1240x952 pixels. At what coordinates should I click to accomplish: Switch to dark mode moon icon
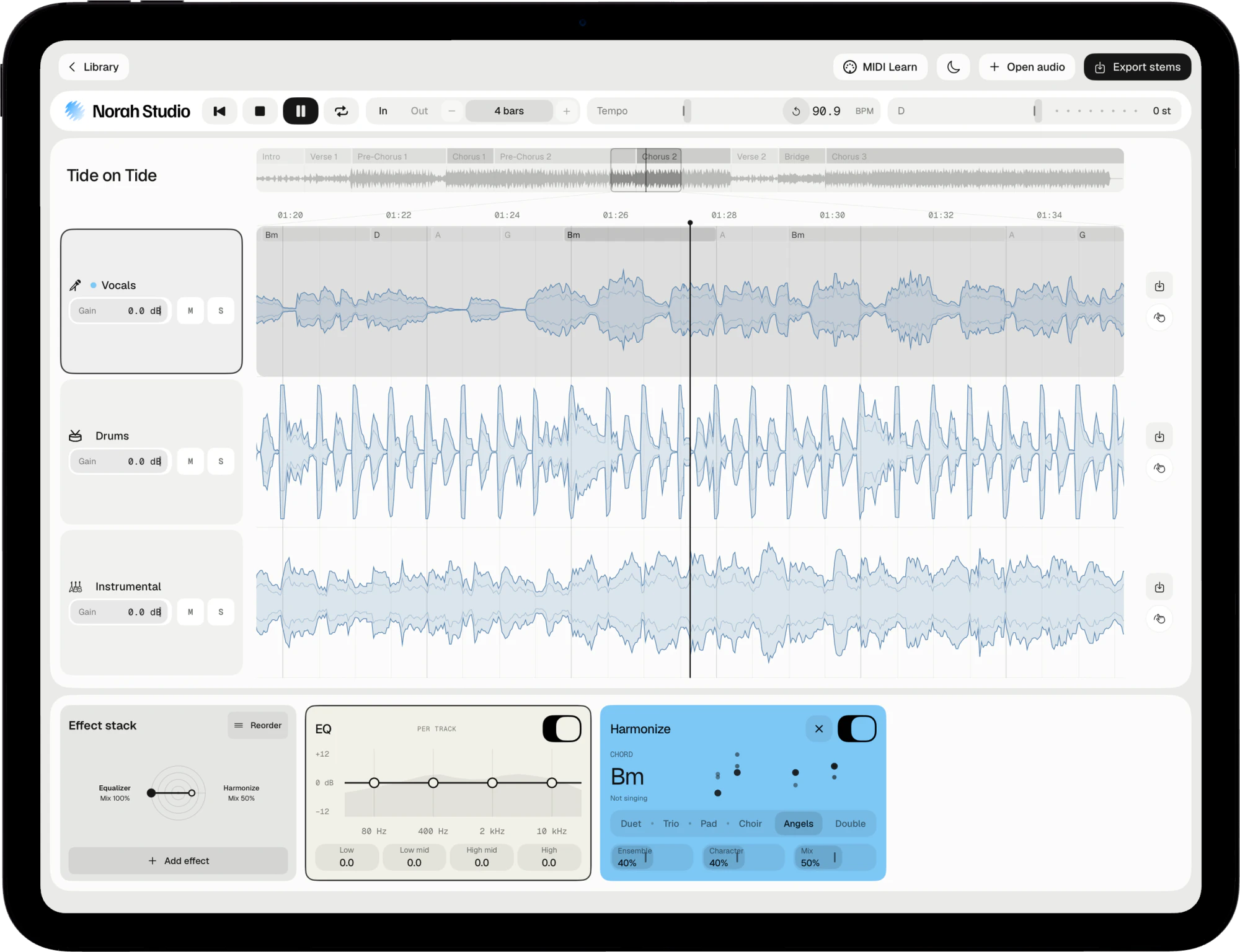(x=954, y=67)
